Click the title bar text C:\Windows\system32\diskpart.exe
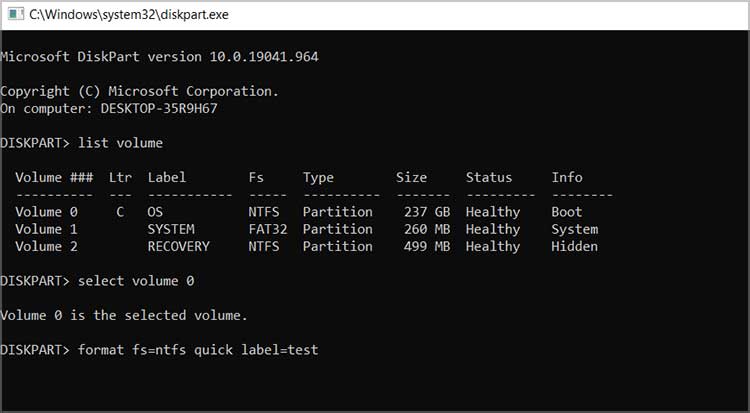 [x=129, y=14]
